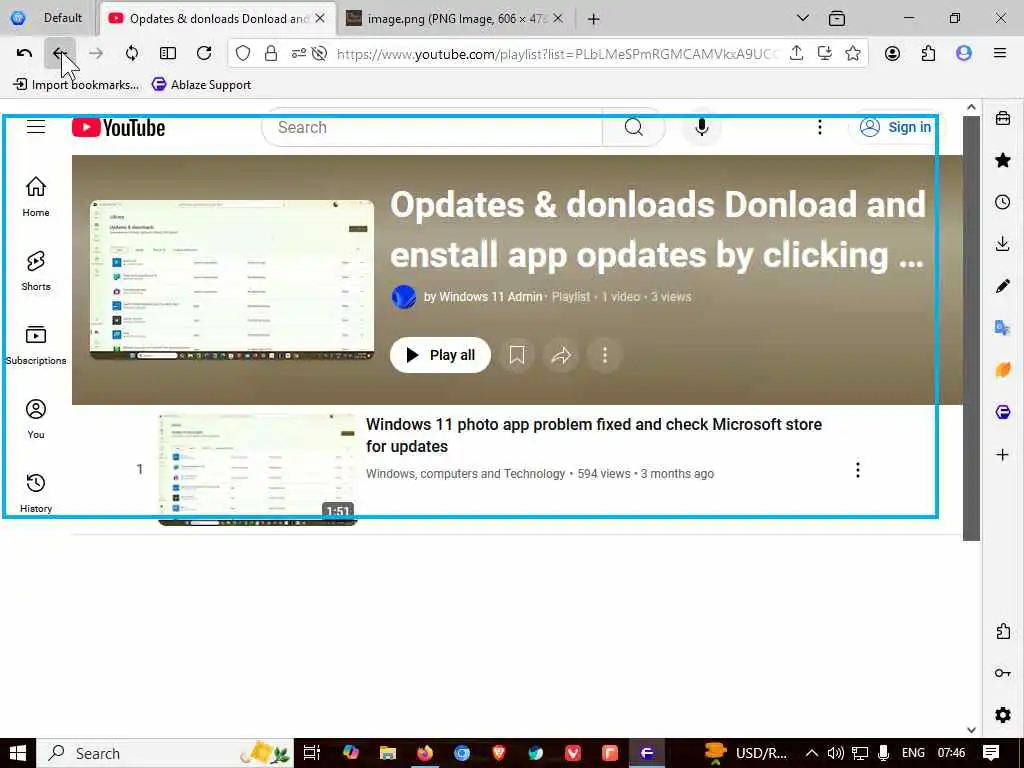This screenshot has height=768, width=1024.
Task: Open Shorts in YouTube sidebar
Action: [36, 270]
